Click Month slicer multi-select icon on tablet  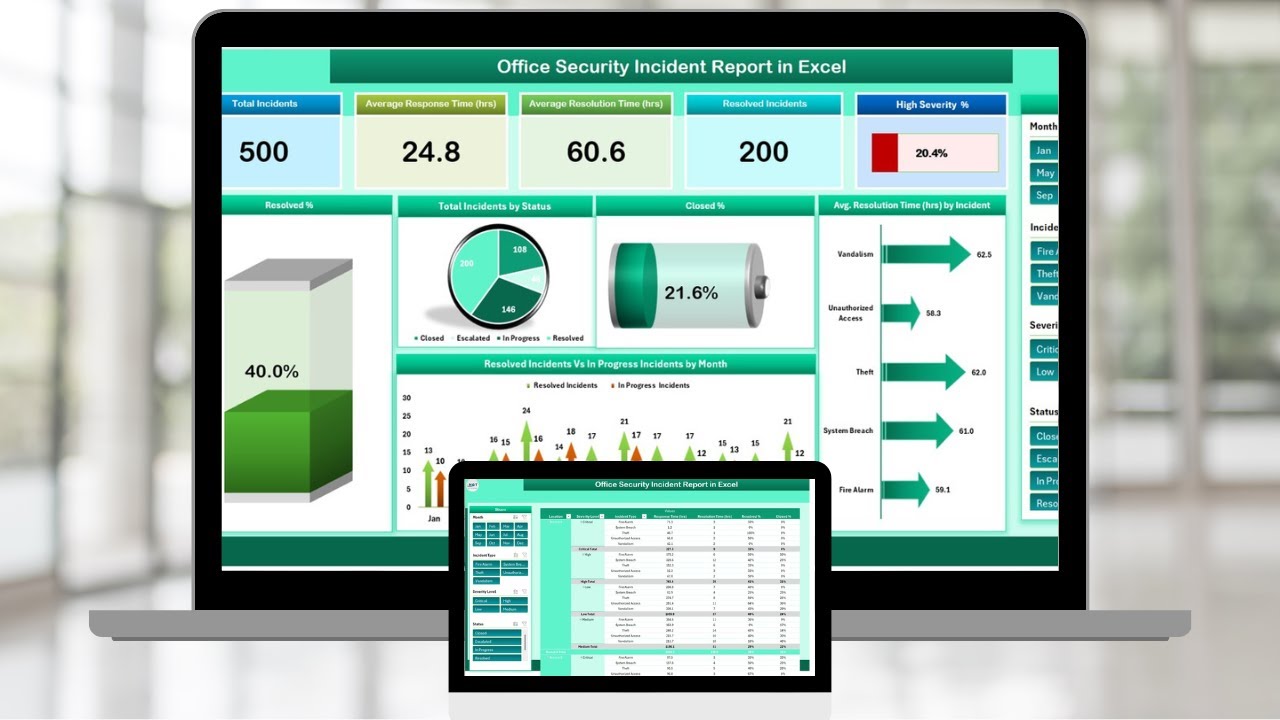[516, 517]
